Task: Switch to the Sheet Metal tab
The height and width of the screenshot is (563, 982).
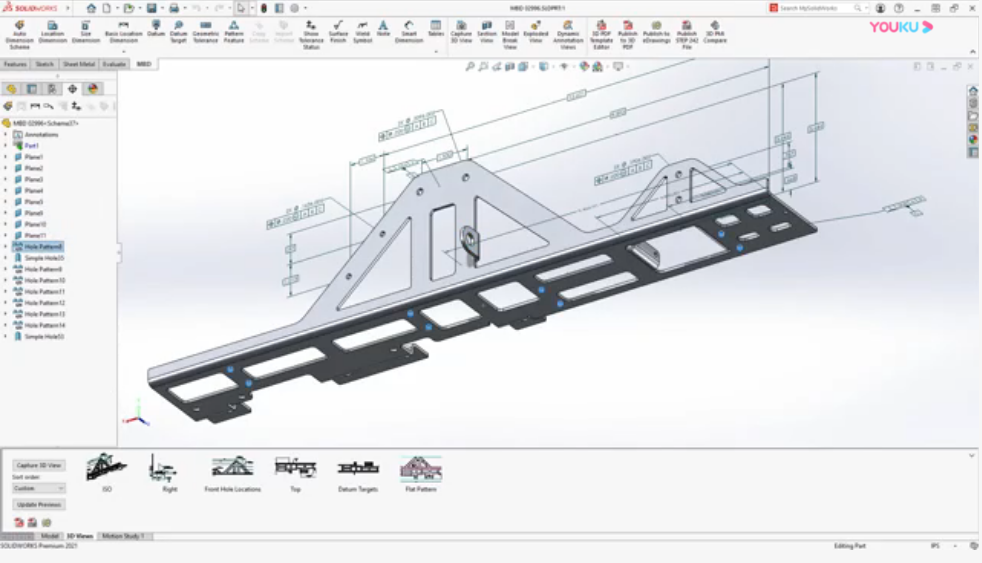Action: point(79,64)
